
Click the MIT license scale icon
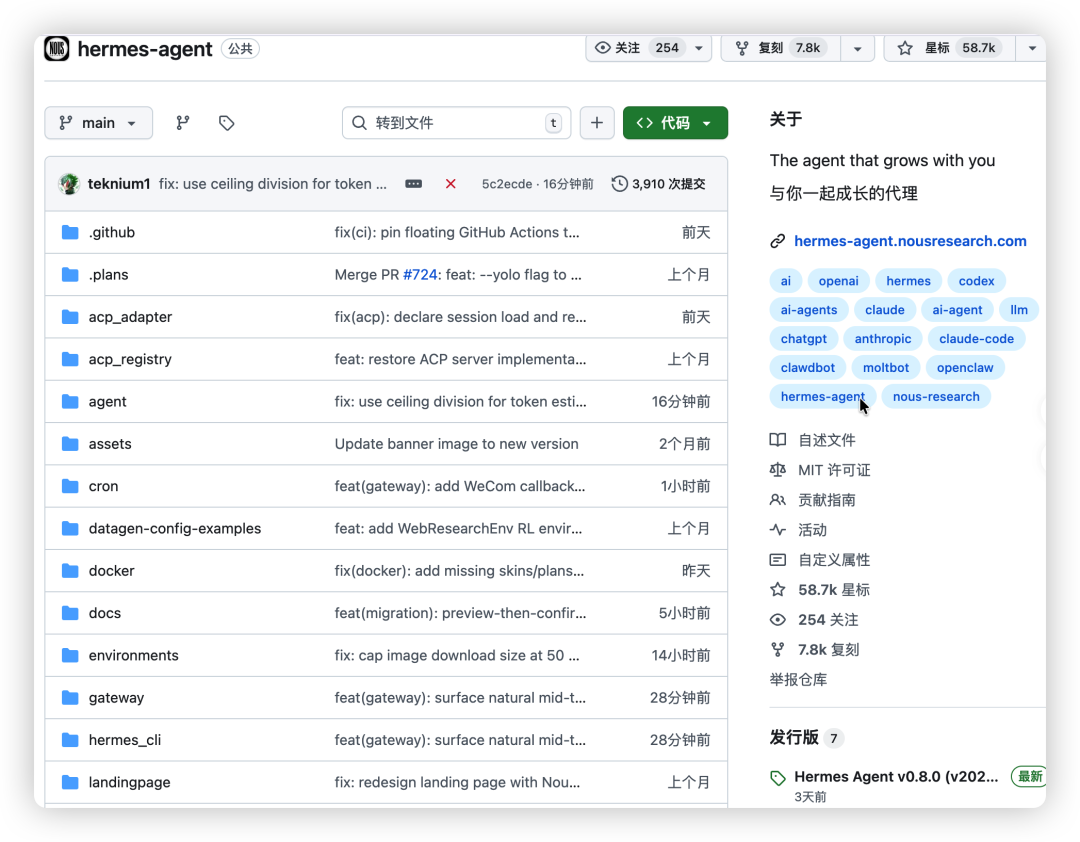point(778,470)
